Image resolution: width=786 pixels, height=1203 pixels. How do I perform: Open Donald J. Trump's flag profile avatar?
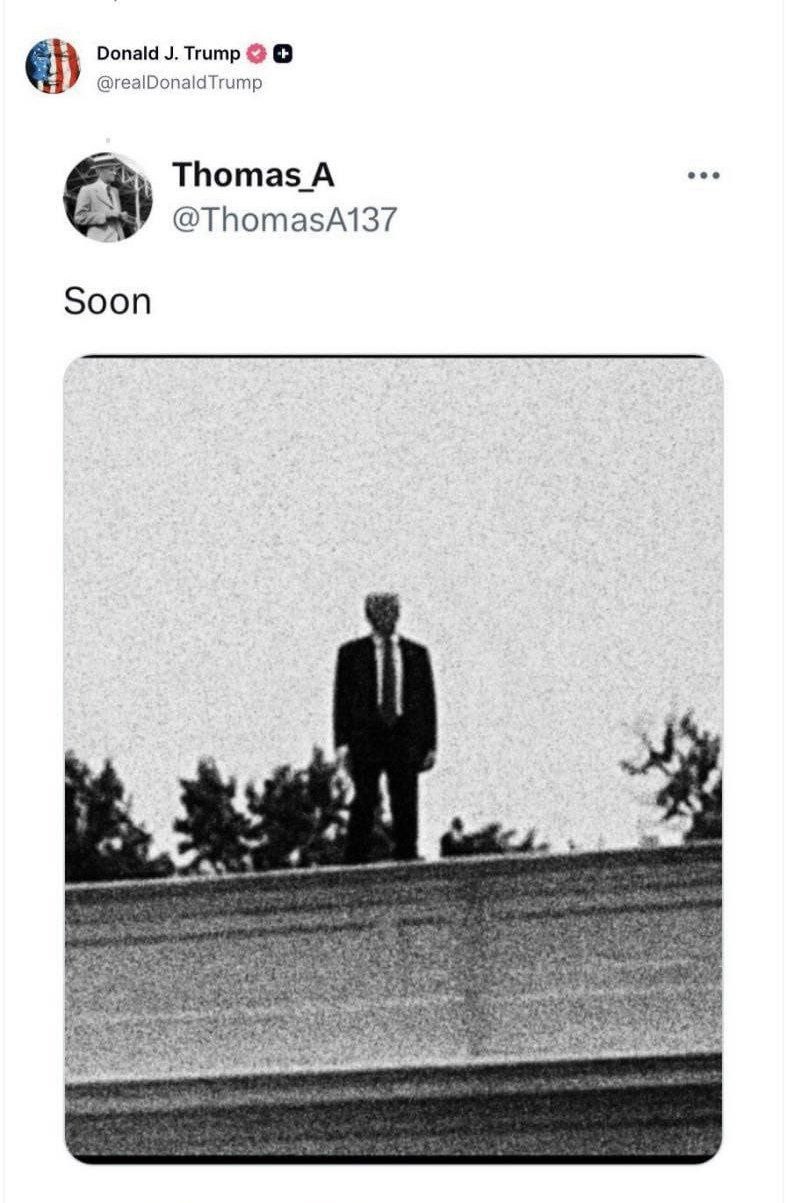pyautogui.click(x=52, y=66)
